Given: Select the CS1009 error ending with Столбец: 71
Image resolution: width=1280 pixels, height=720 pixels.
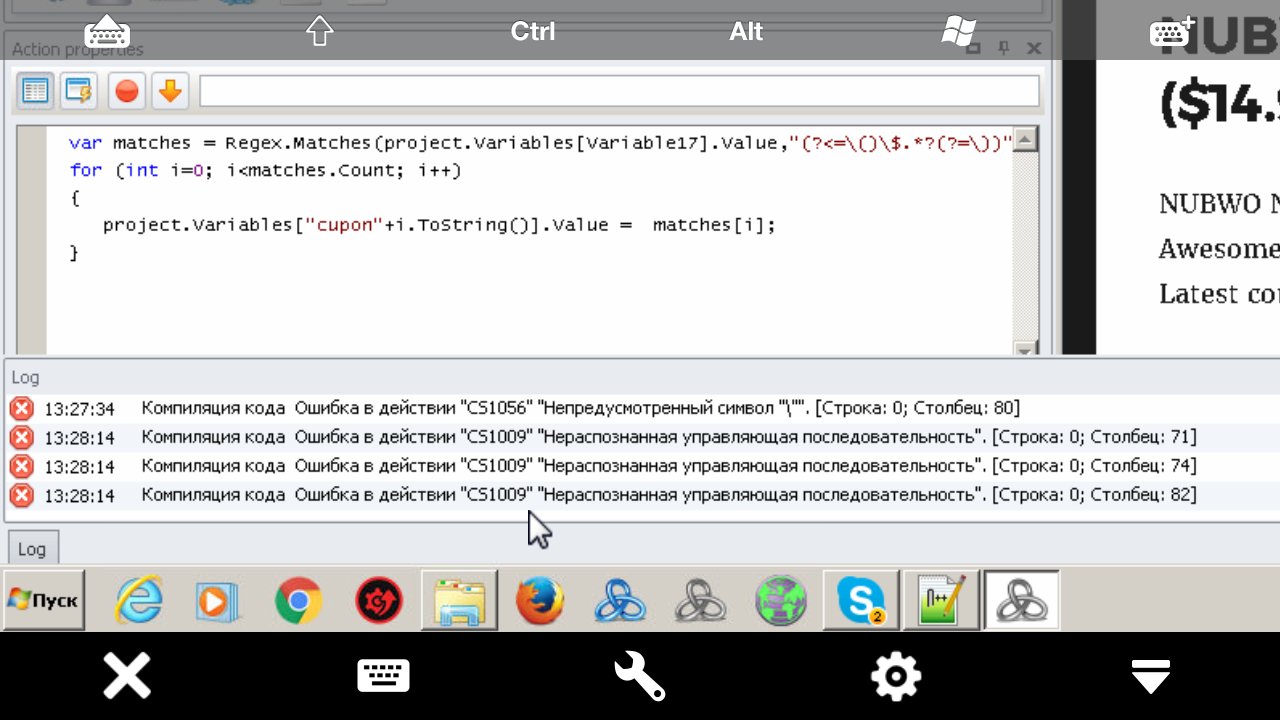Looking at the screenshot, I should [640, 437].
